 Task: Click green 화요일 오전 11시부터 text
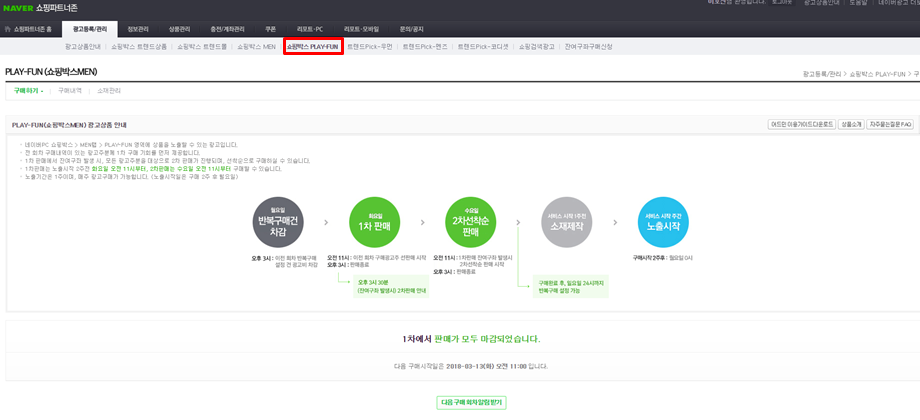(116, 169)
